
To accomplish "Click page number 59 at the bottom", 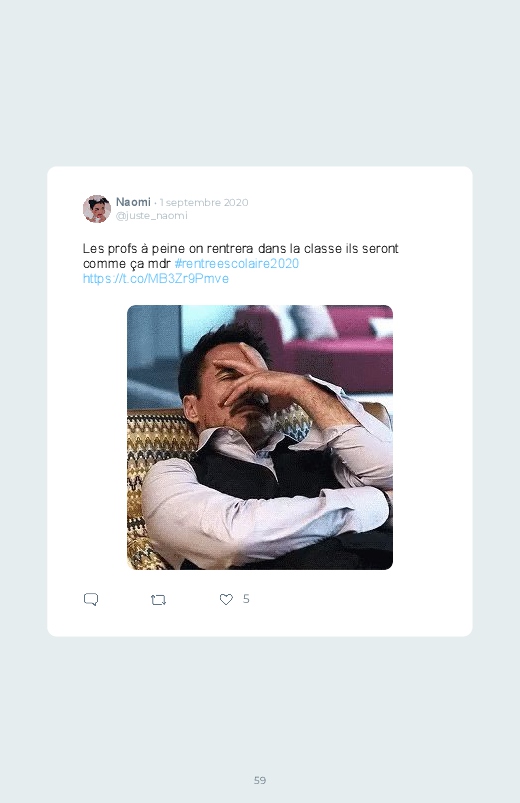I will (260, 780).
